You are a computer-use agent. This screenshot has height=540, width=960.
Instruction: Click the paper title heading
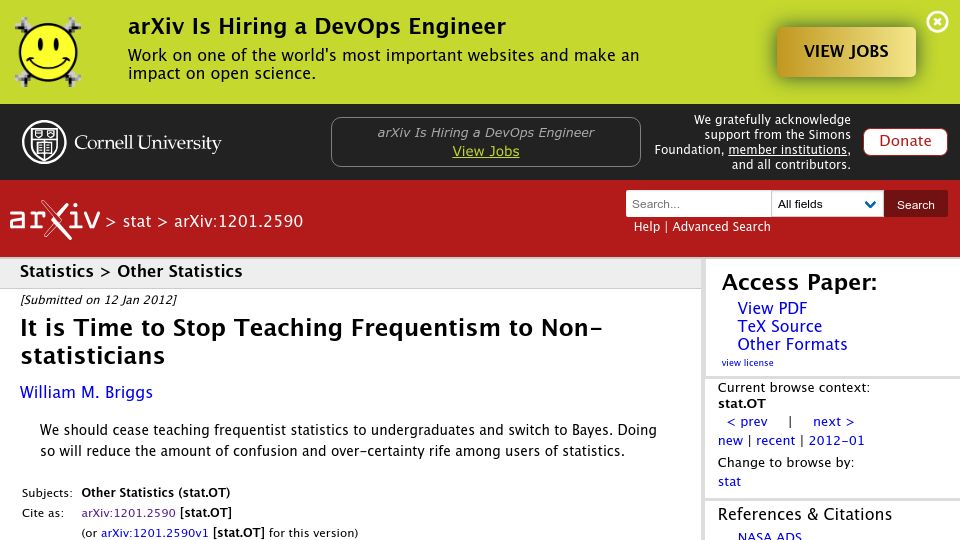click(312, 342)
